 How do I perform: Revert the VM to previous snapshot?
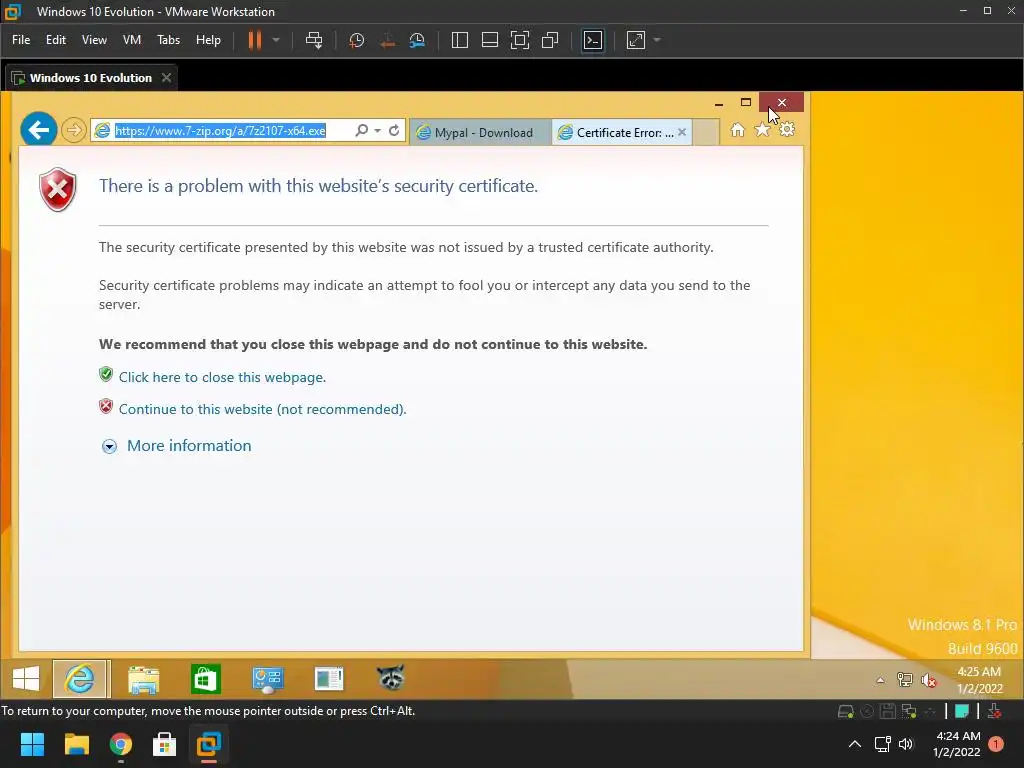coord(387,40)
